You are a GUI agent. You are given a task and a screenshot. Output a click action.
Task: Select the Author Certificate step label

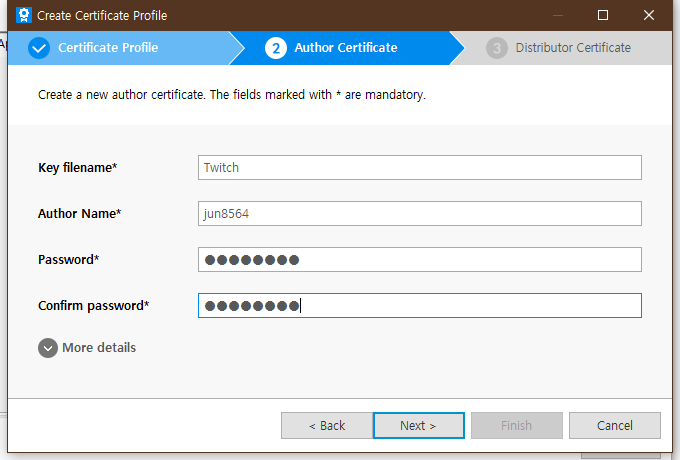(x=346, y=48)
